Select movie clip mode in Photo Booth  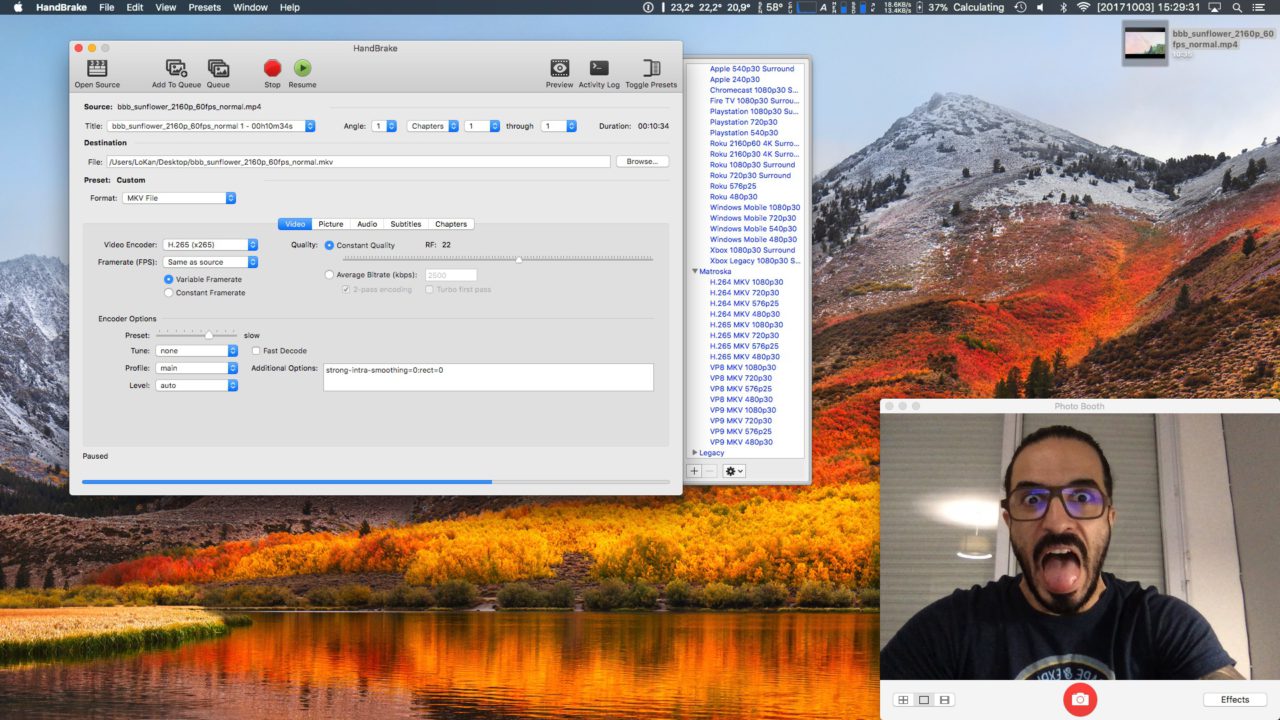945,700
